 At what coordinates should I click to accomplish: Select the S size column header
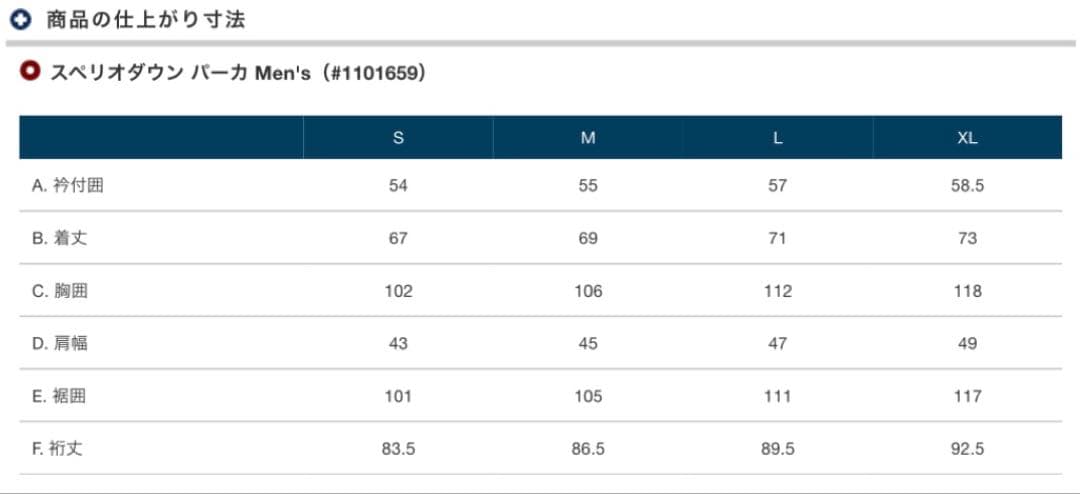398,138
